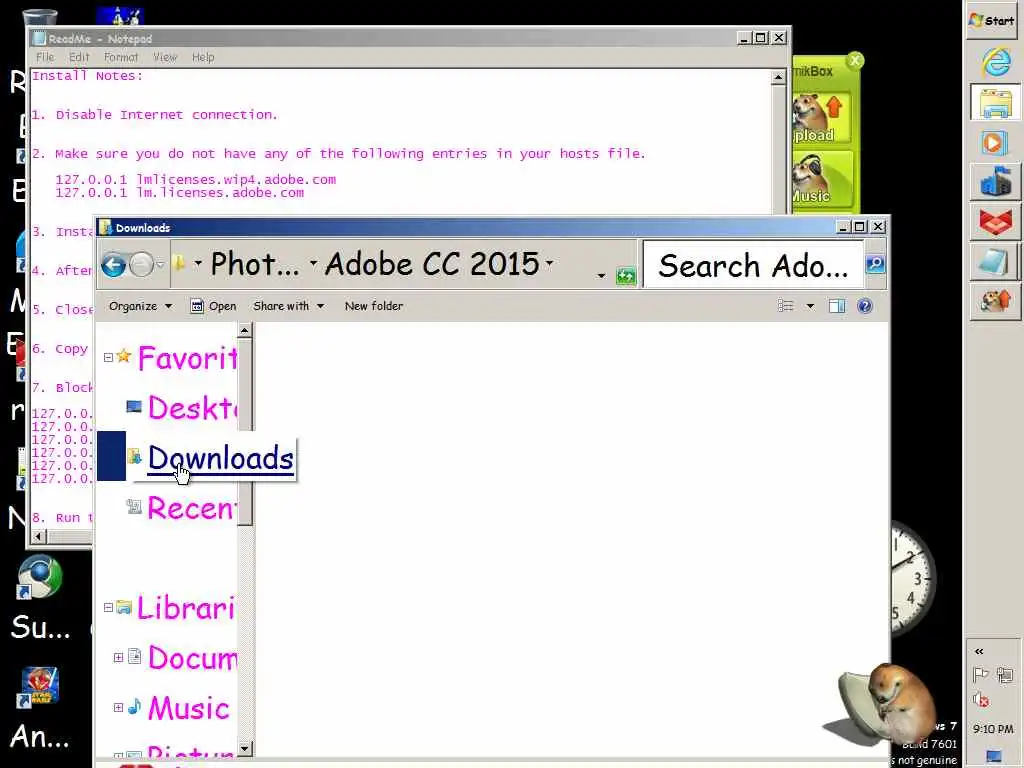This screenshot has height=768, width=1024.
Task: Click the dog Music button in widget
Action: tap(822, 179)
